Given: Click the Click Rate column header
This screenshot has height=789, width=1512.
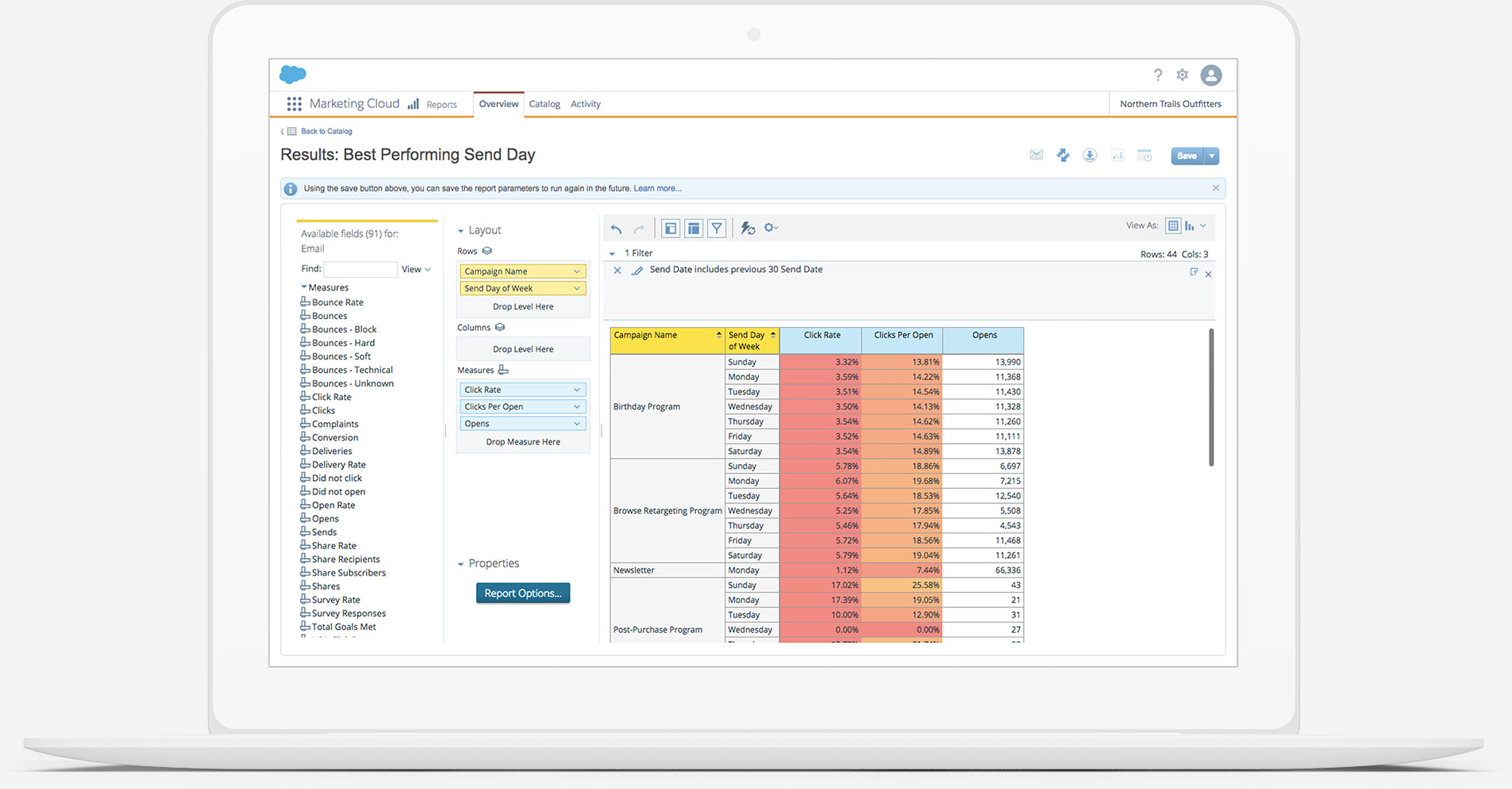Looking at the screenshot, I should (821, 341).
